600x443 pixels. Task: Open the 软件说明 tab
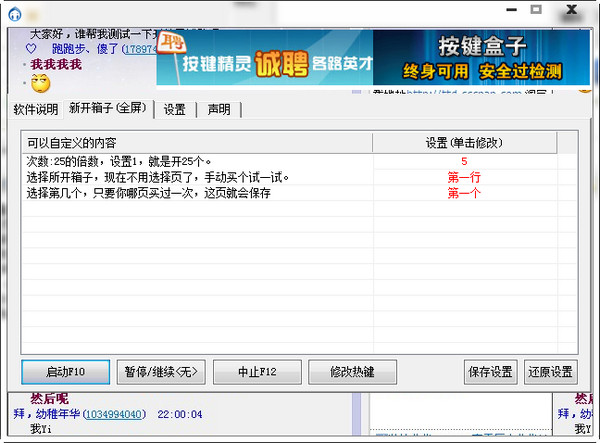click(36, 109)
